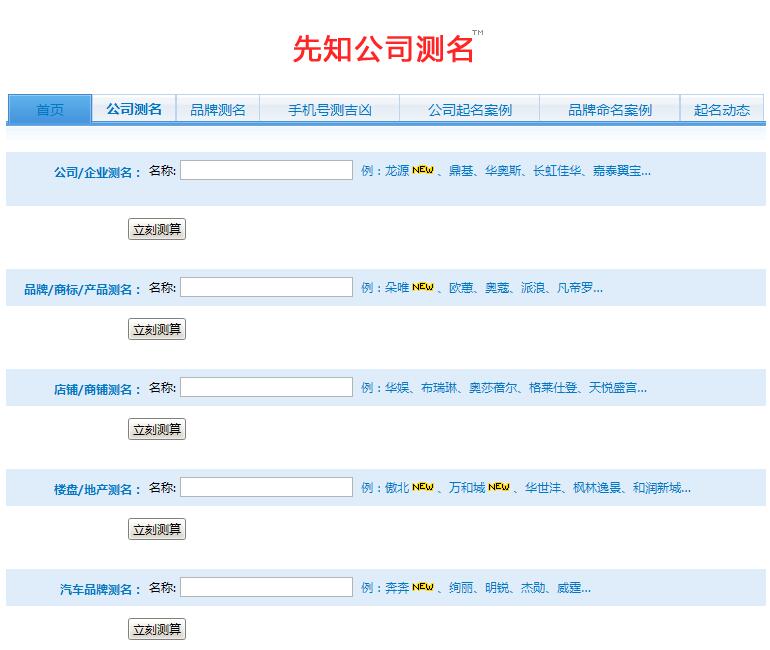
Task: Open the 品牌测名 tab
Action: point(218,109)
